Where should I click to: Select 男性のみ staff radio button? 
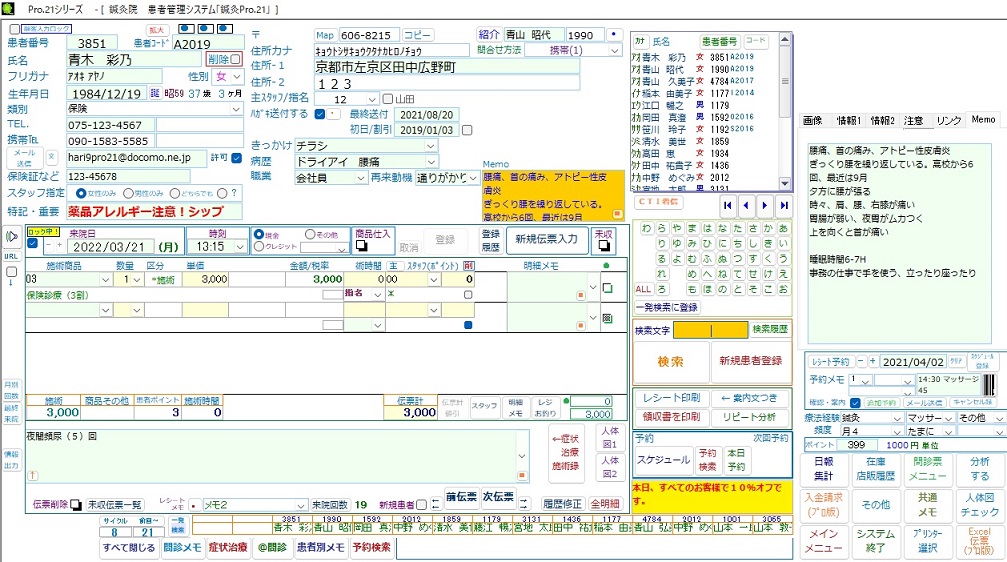coord(128,193)
